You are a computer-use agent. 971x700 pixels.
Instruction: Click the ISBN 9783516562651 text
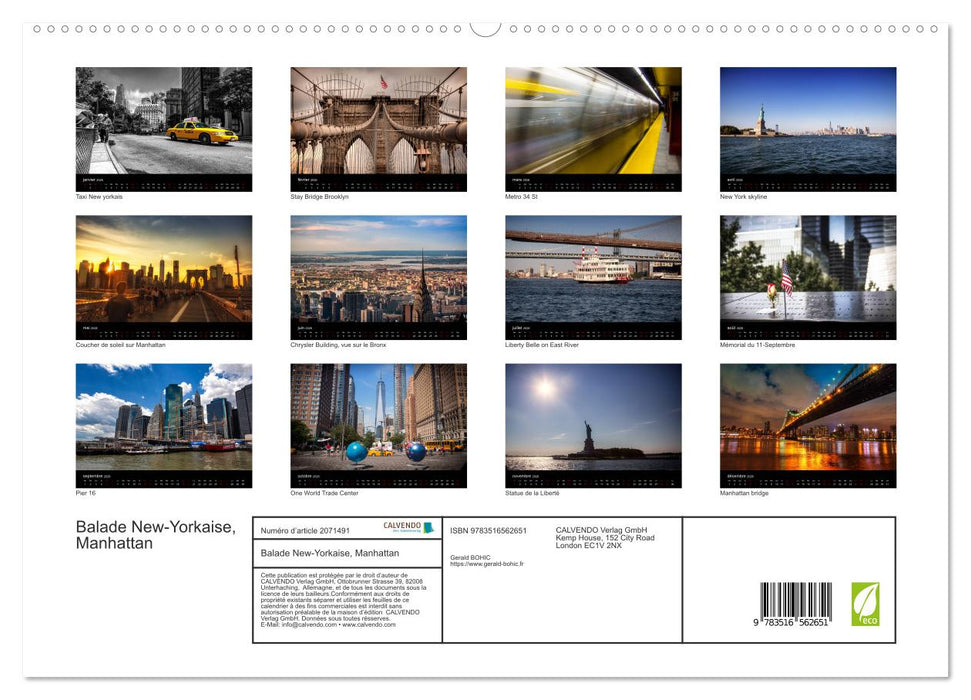(487, 531)
